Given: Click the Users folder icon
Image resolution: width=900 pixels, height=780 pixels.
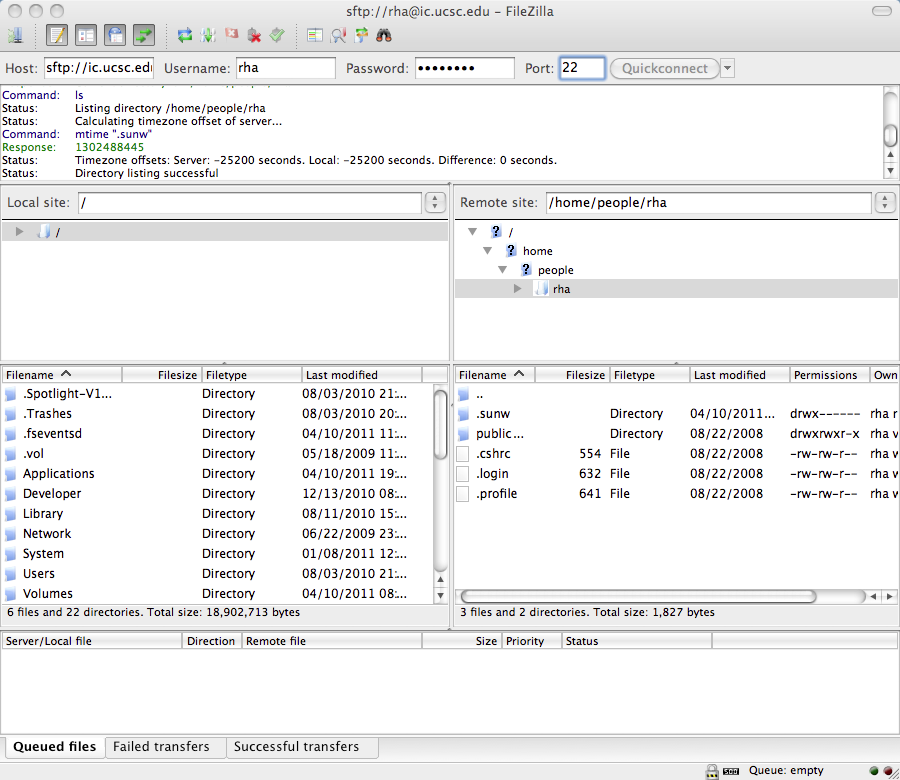Looking at the screenshot, I should (x=11, y=574).
